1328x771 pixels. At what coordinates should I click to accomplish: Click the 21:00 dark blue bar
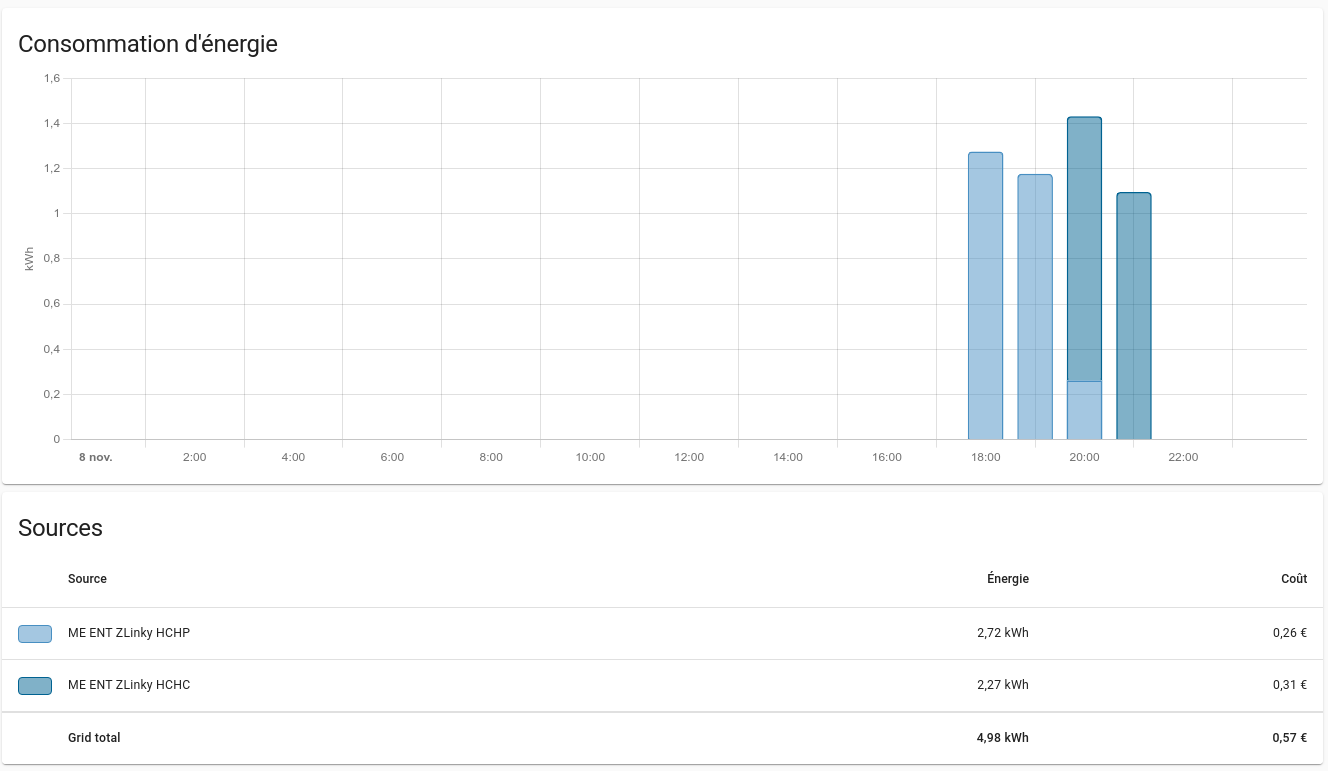(1134, 316)
